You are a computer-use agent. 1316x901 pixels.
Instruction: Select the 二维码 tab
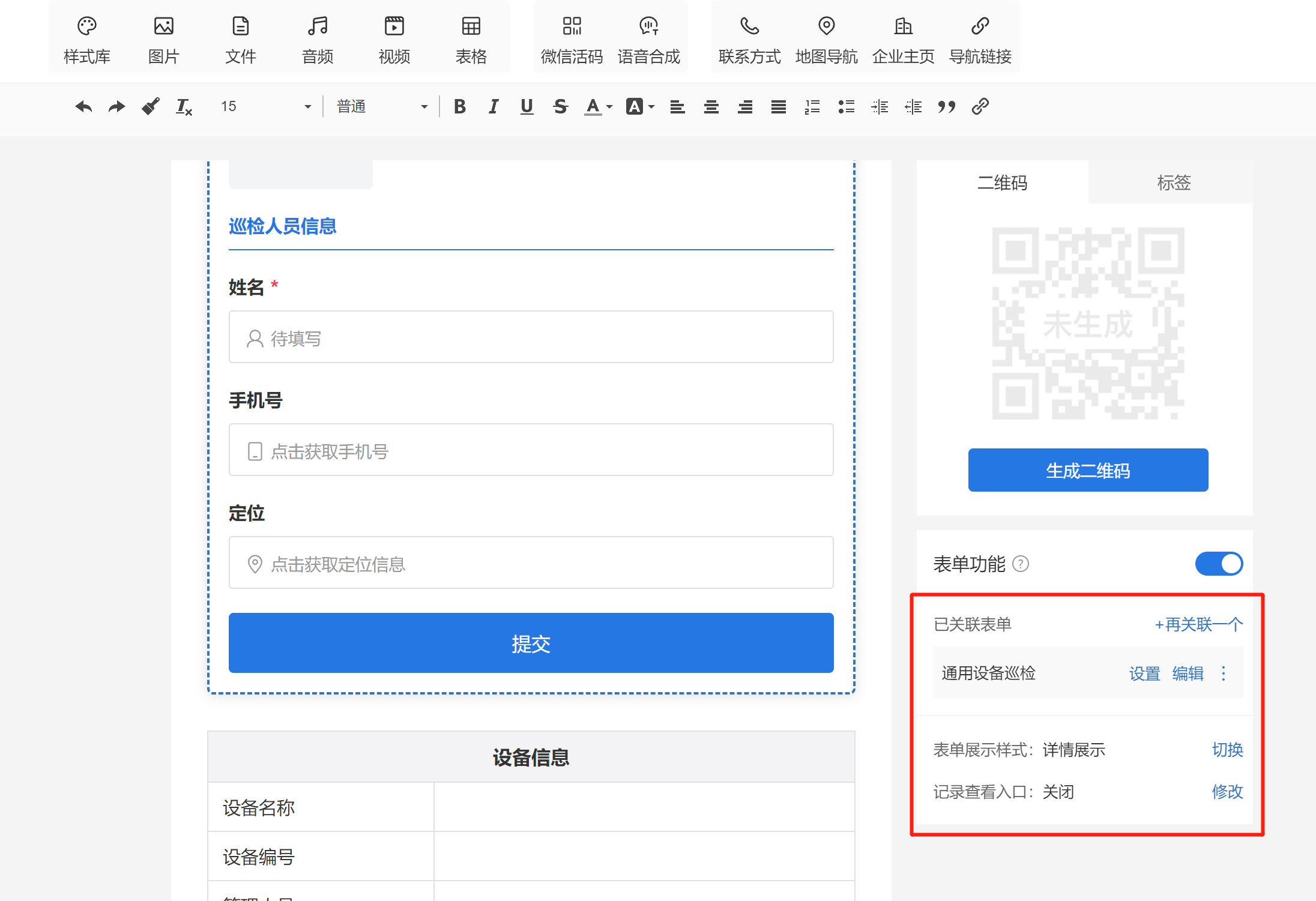[1002, 182]
